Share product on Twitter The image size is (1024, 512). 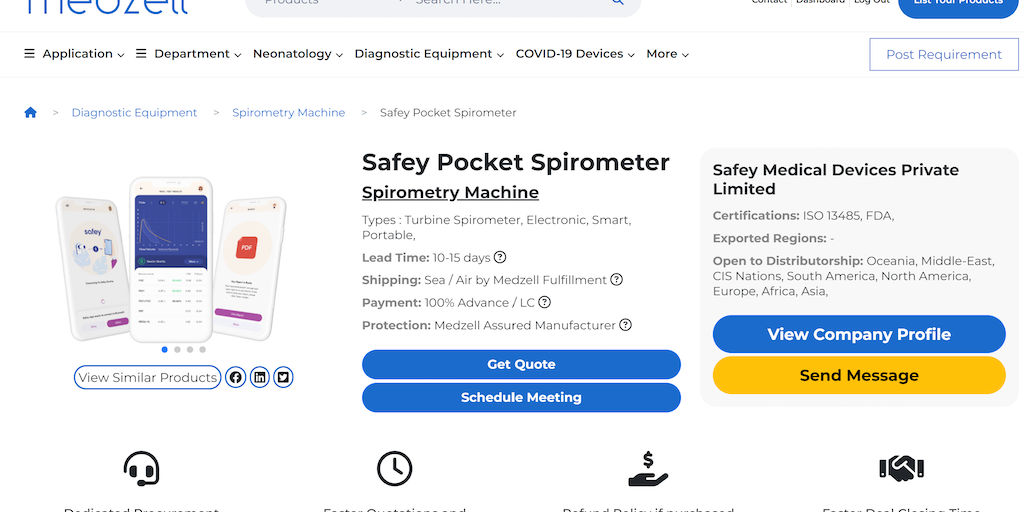(284, 377)
